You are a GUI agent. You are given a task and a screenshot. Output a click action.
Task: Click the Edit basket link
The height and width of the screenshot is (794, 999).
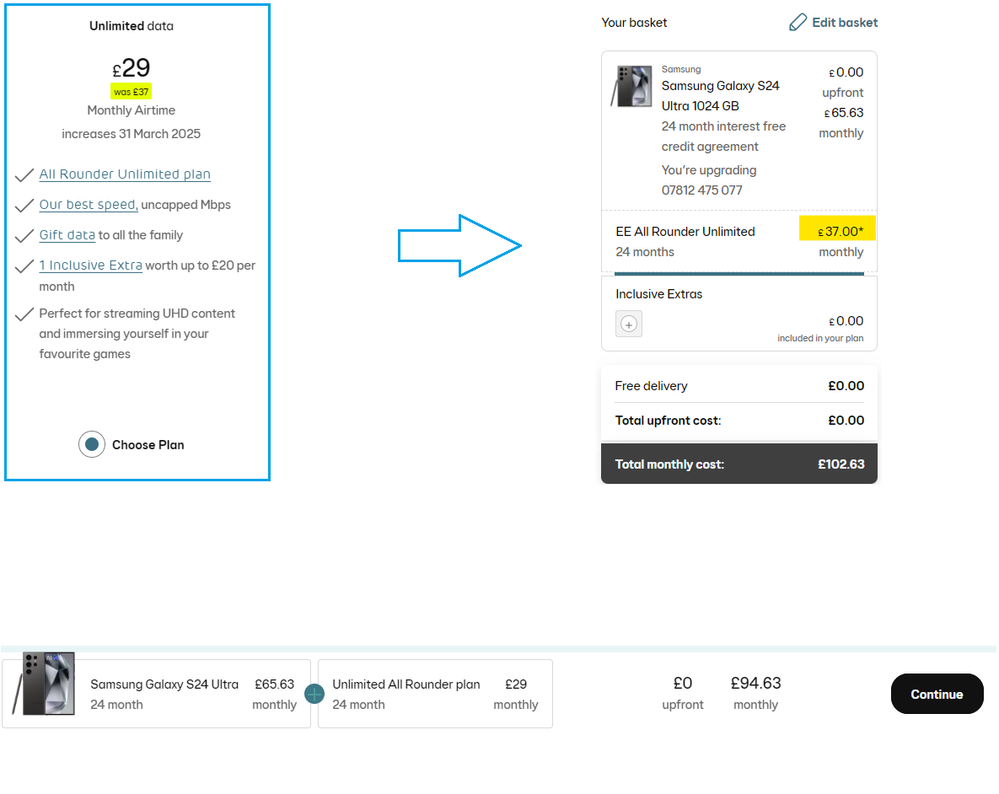tap(845, 23)
